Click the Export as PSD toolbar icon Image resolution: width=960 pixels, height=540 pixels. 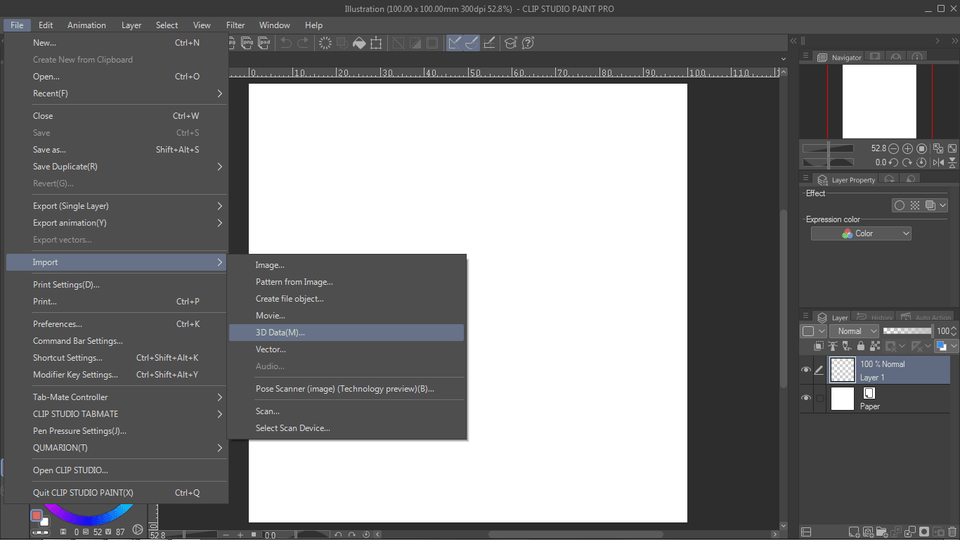pos(264,43)
